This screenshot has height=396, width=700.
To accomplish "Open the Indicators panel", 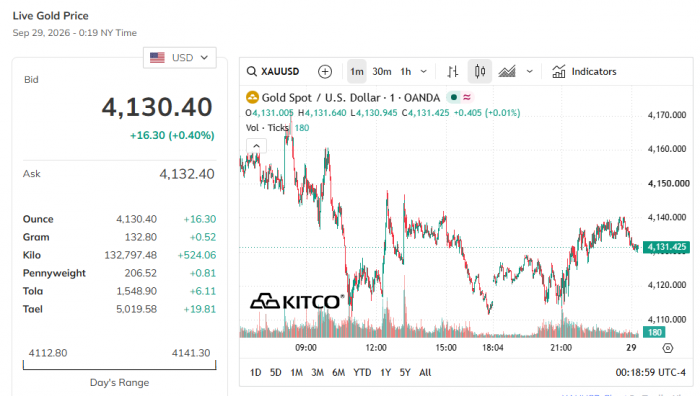I will [x=584, y=71].
